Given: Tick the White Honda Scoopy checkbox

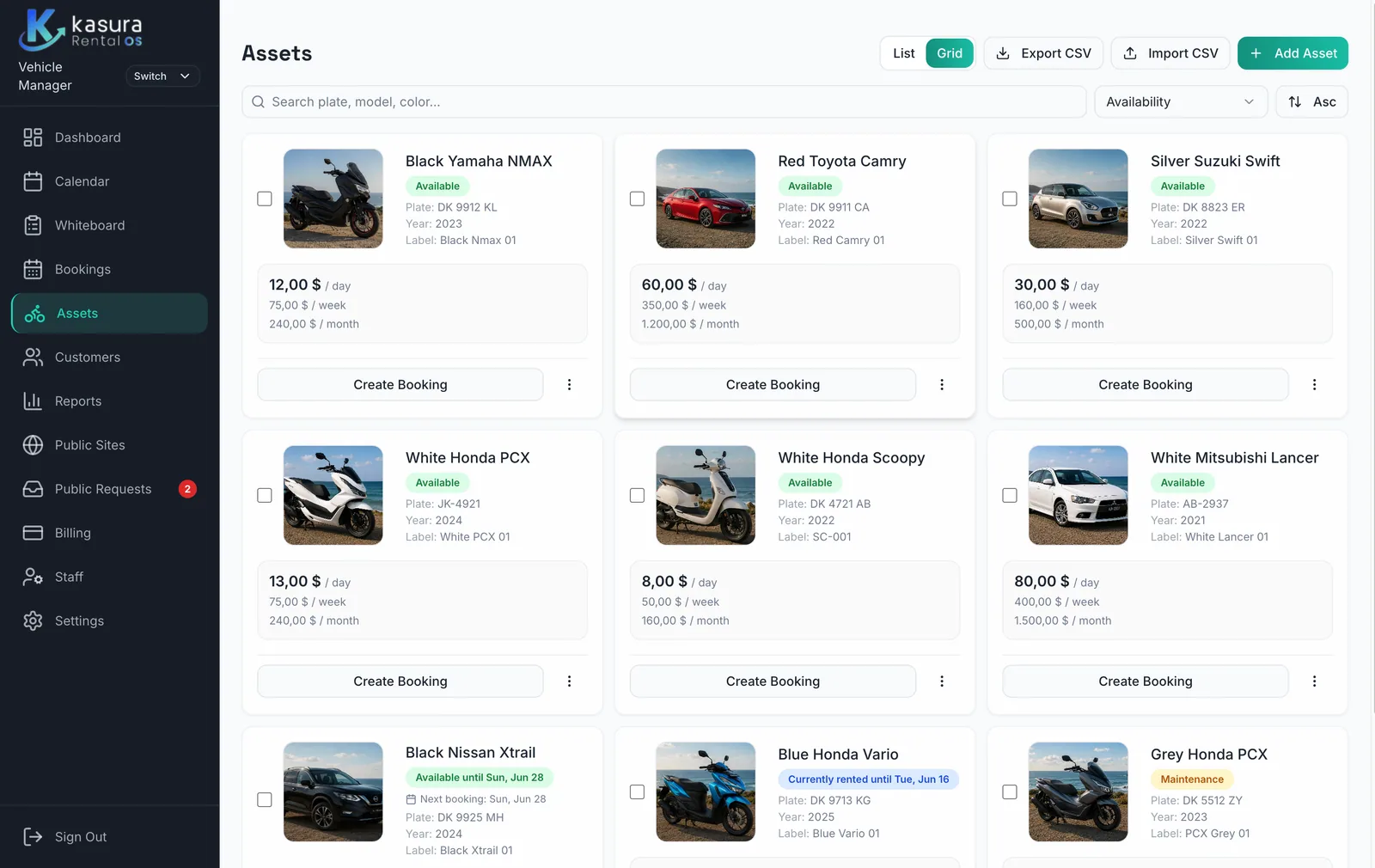Looking at the screenshot, I should (x=637, y=495).
